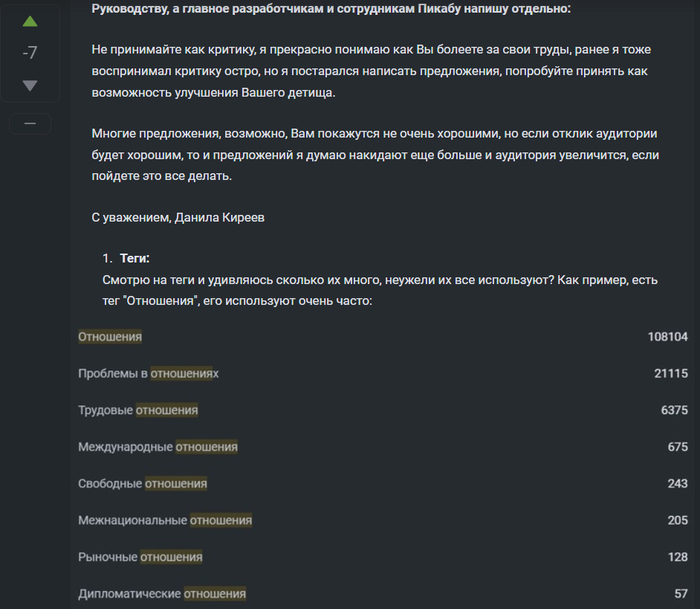700x609 pixels.
Task: Click the 6375 usage count
Action: click(x=674, y=410)
